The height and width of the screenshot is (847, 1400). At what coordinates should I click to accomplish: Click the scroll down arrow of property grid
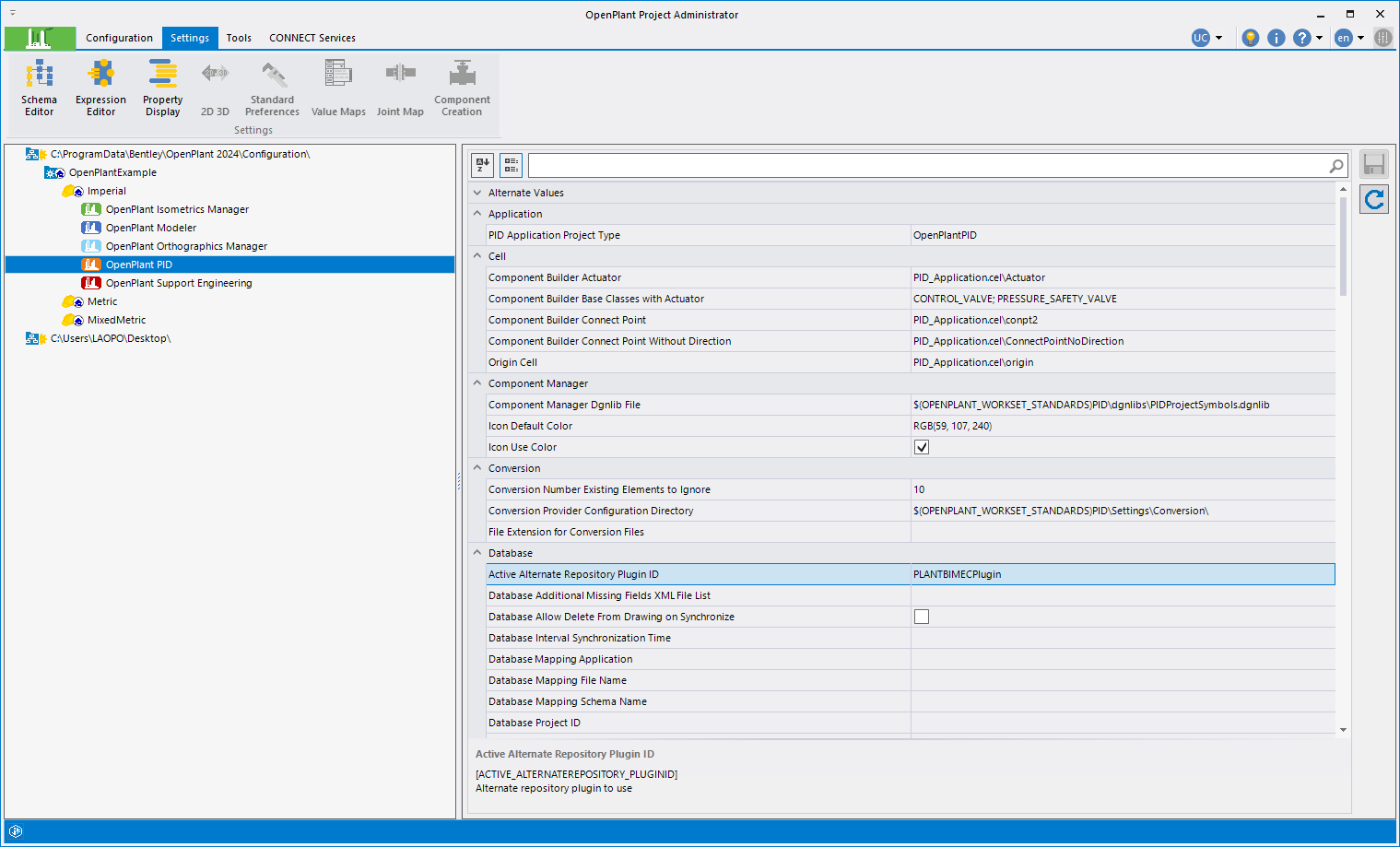click(x=1343, y=730)
